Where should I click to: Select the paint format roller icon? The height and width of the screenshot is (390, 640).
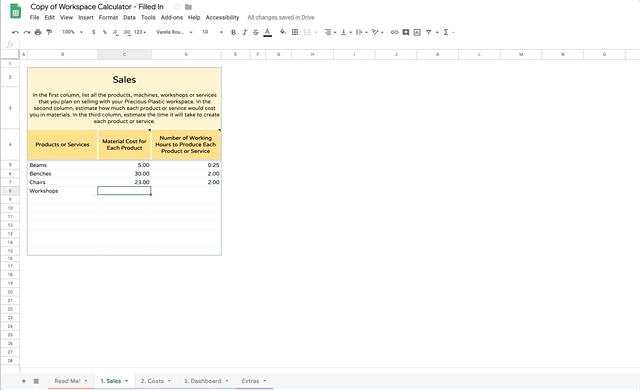click(49, 32)
